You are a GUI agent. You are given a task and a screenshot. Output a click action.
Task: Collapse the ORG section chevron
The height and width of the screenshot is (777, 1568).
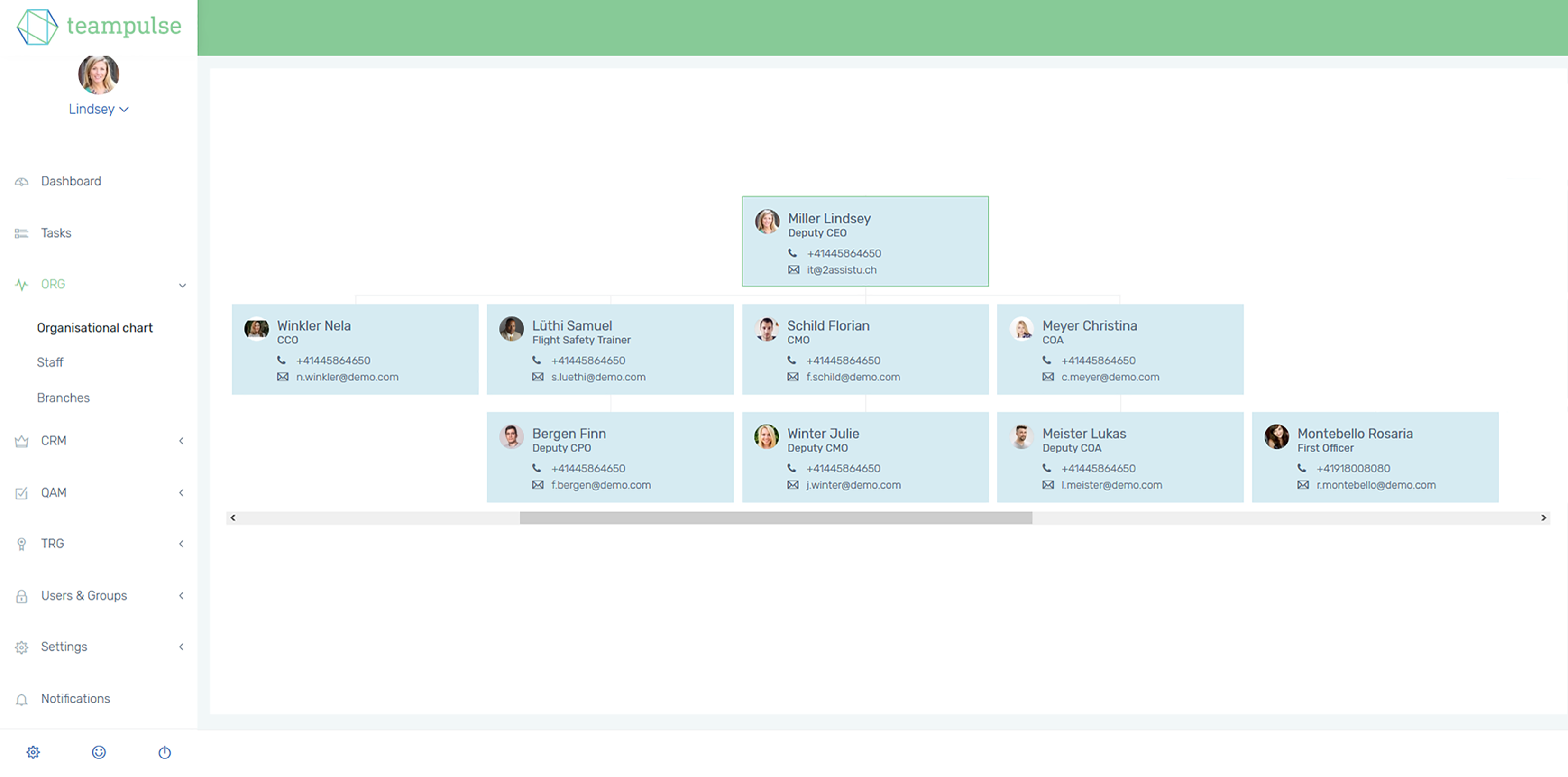point(182,285)
